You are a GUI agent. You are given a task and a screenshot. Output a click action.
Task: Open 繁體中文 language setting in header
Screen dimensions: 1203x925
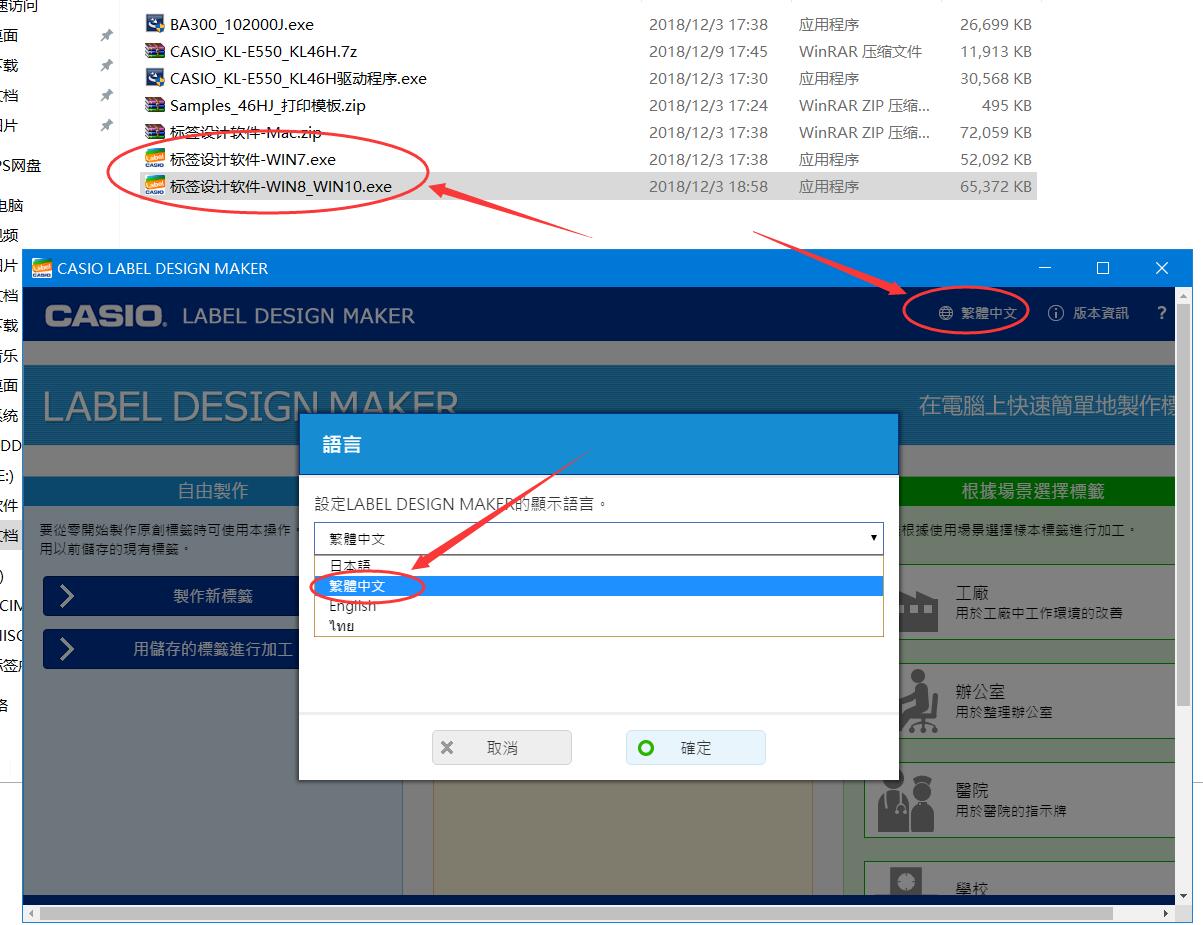coord(977,313)
